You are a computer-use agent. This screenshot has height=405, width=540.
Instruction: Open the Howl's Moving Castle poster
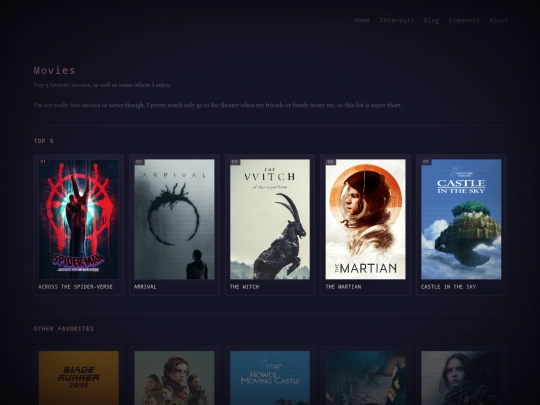[x=270, y=378]
